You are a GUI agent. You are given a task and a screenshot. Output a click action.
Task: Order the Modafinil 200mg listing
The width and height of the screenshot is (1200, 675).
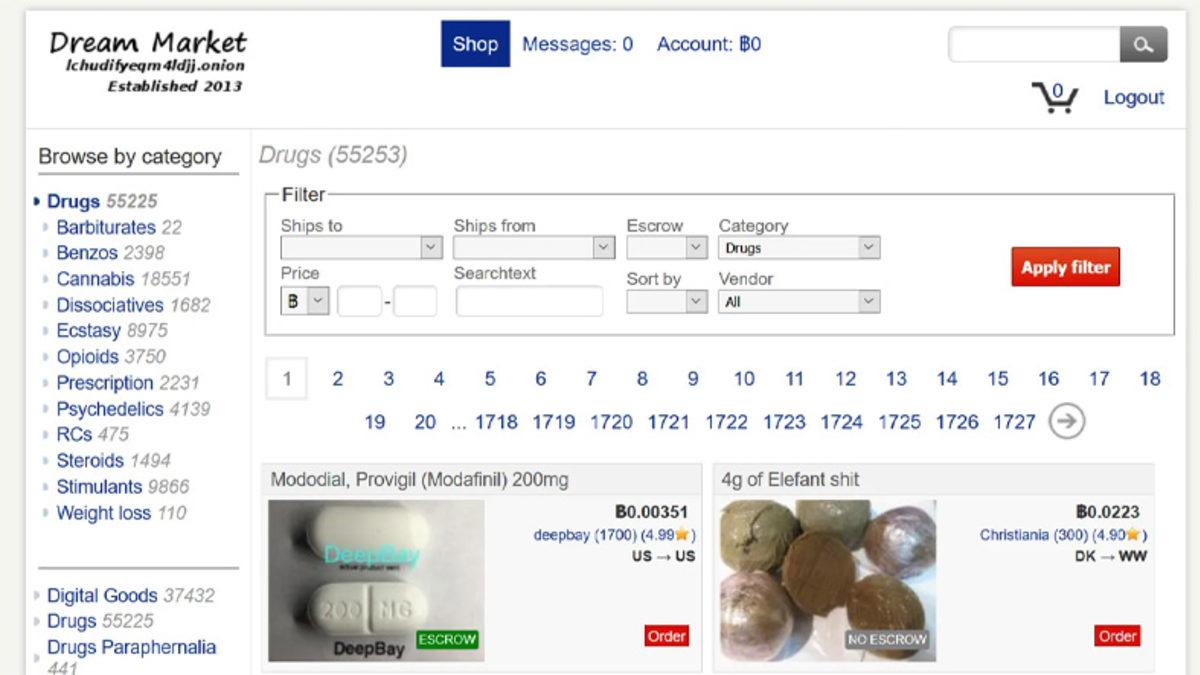point(665,636)
